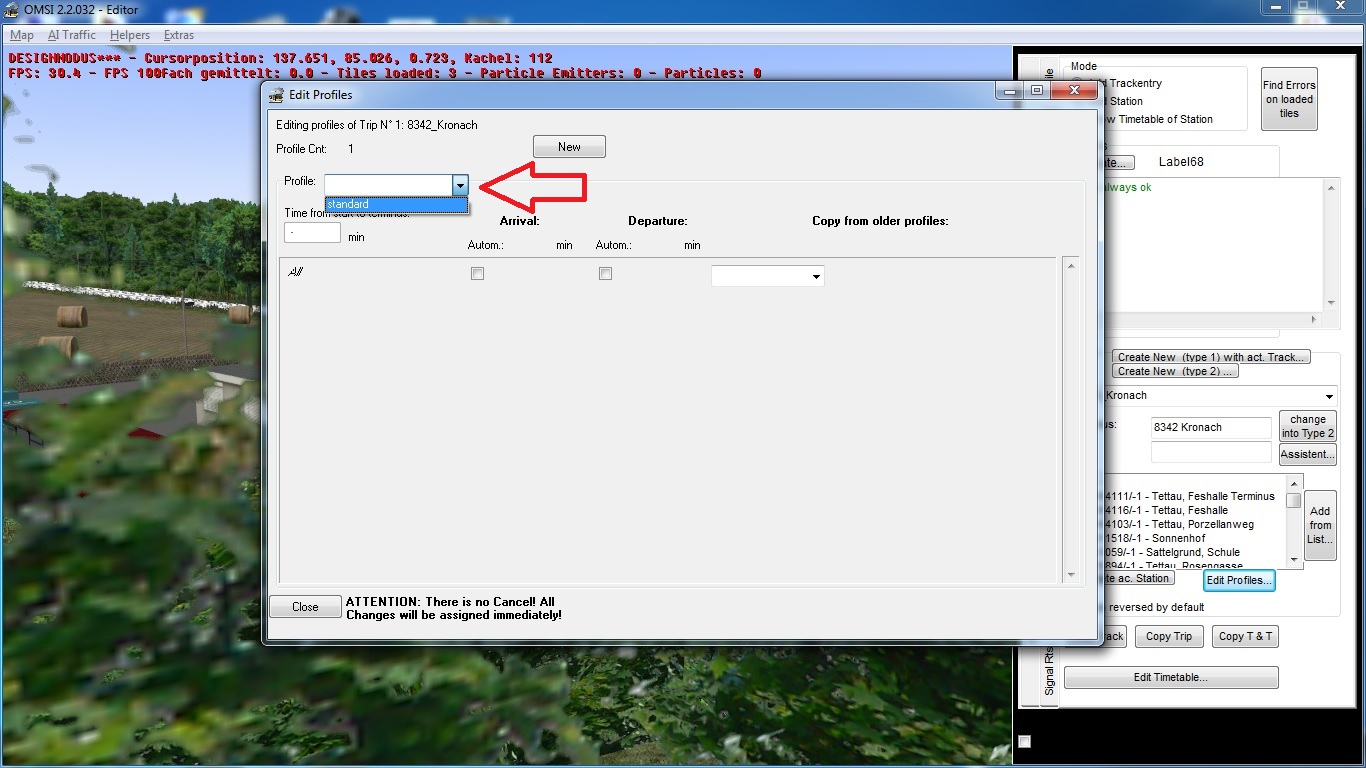Open the Profile dropdown arrow
The width and height of the screenshot is (1366, 768).
coord(460,185)
